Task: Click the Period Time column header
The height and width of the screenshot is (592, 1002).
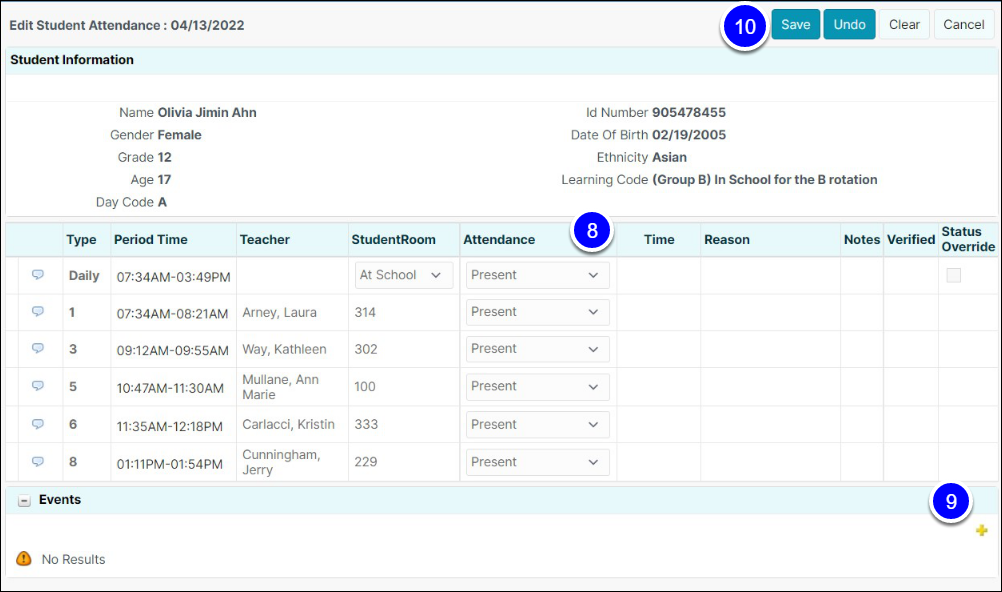Action: (x=151, y=240)
